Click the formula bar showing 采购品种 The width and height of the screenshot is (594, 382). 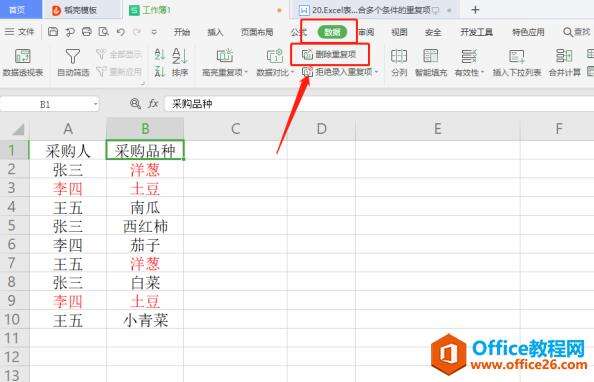tap(379, 103)
